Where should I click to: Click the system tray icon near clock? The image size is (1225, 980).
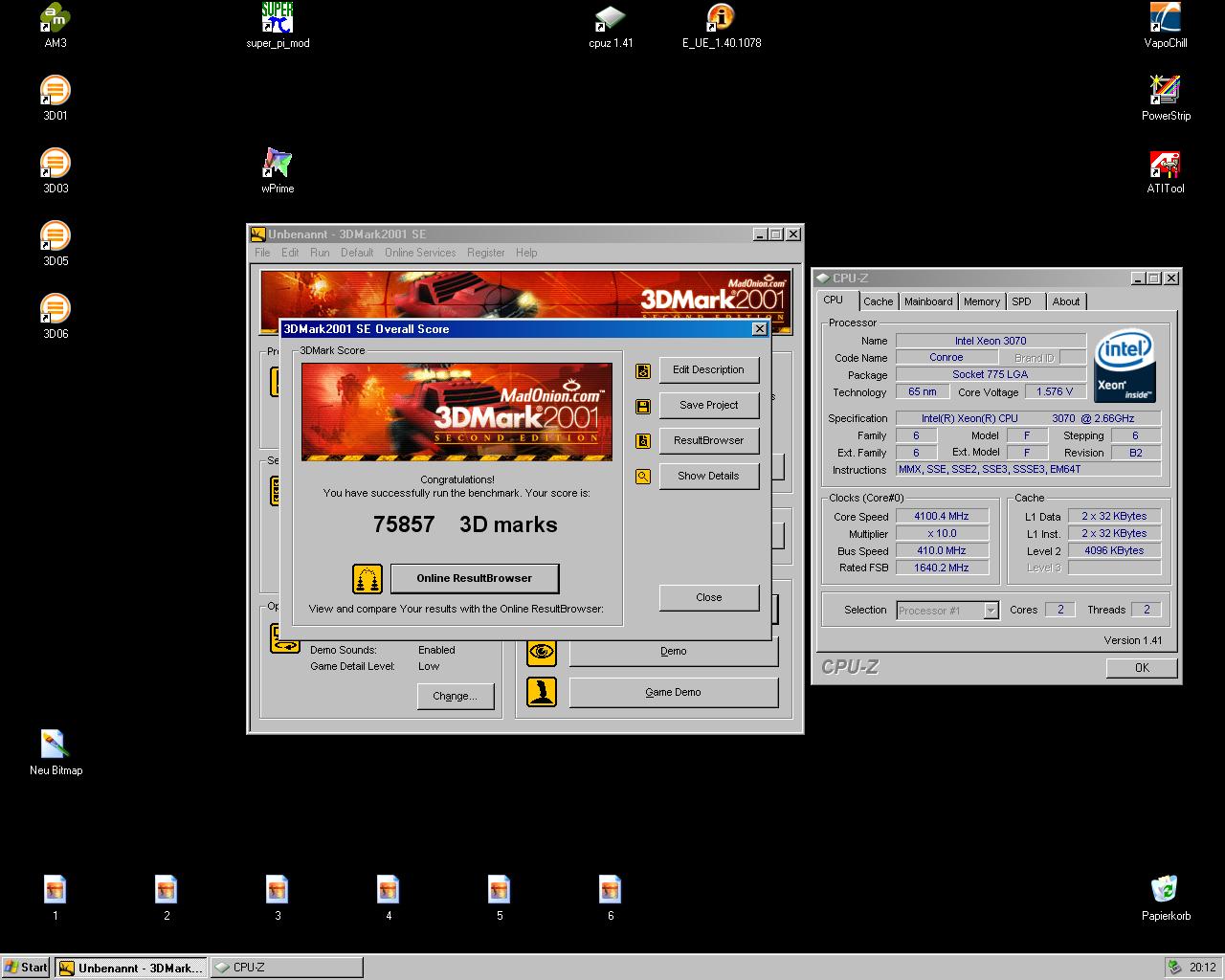[x=1174, y=968]
